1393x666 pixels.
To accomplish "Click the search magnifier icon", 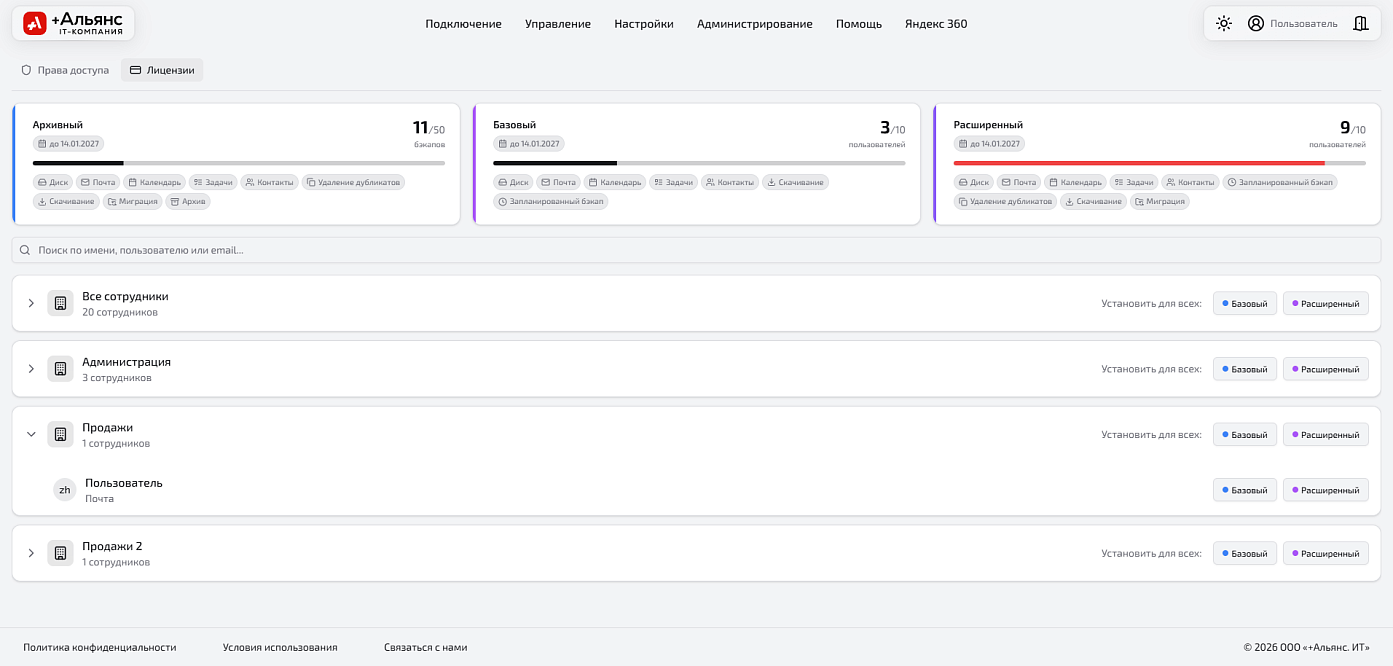I will point(25,250).
